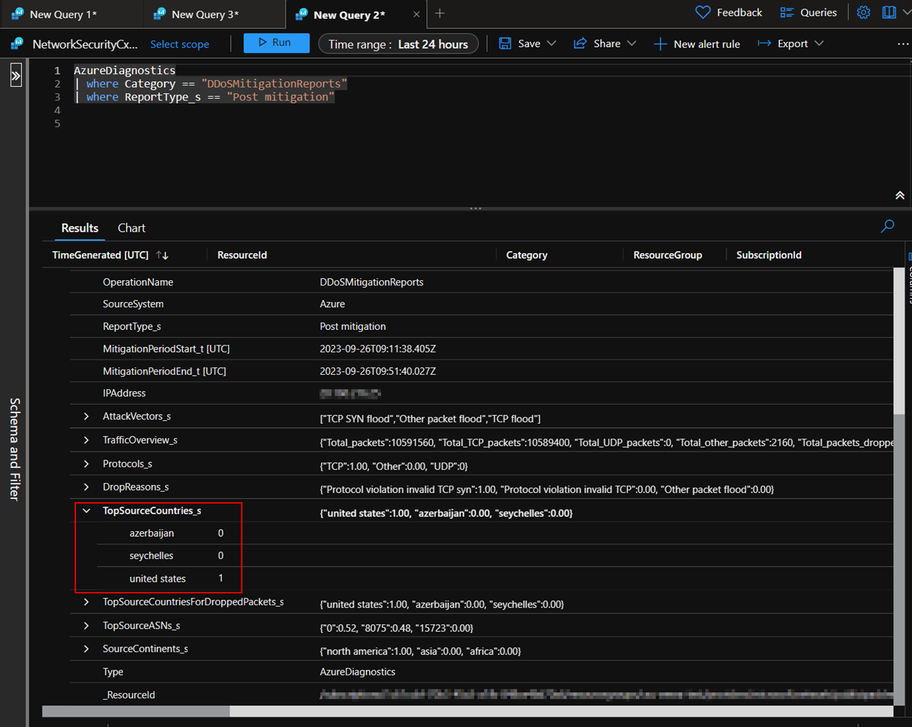The width and height of the screenshot is (912, 727).
Task: Click the docs book layout icon
Action: [889, 12]
